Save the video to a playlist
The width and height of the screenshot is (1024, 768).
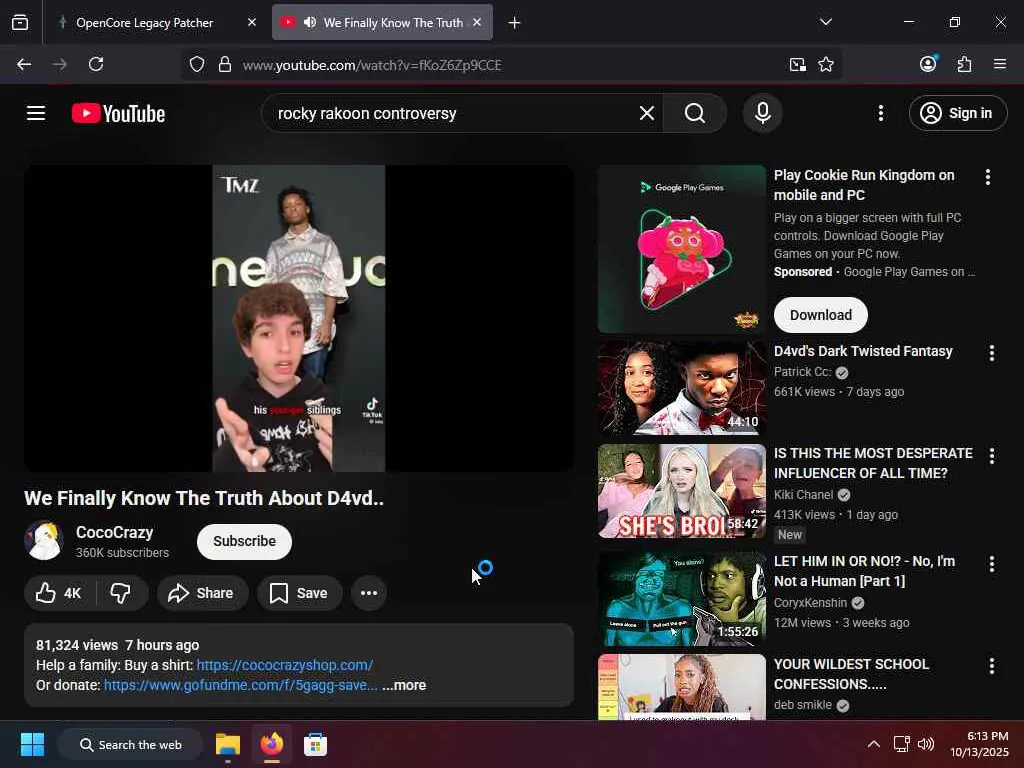[x=299, y=593]
